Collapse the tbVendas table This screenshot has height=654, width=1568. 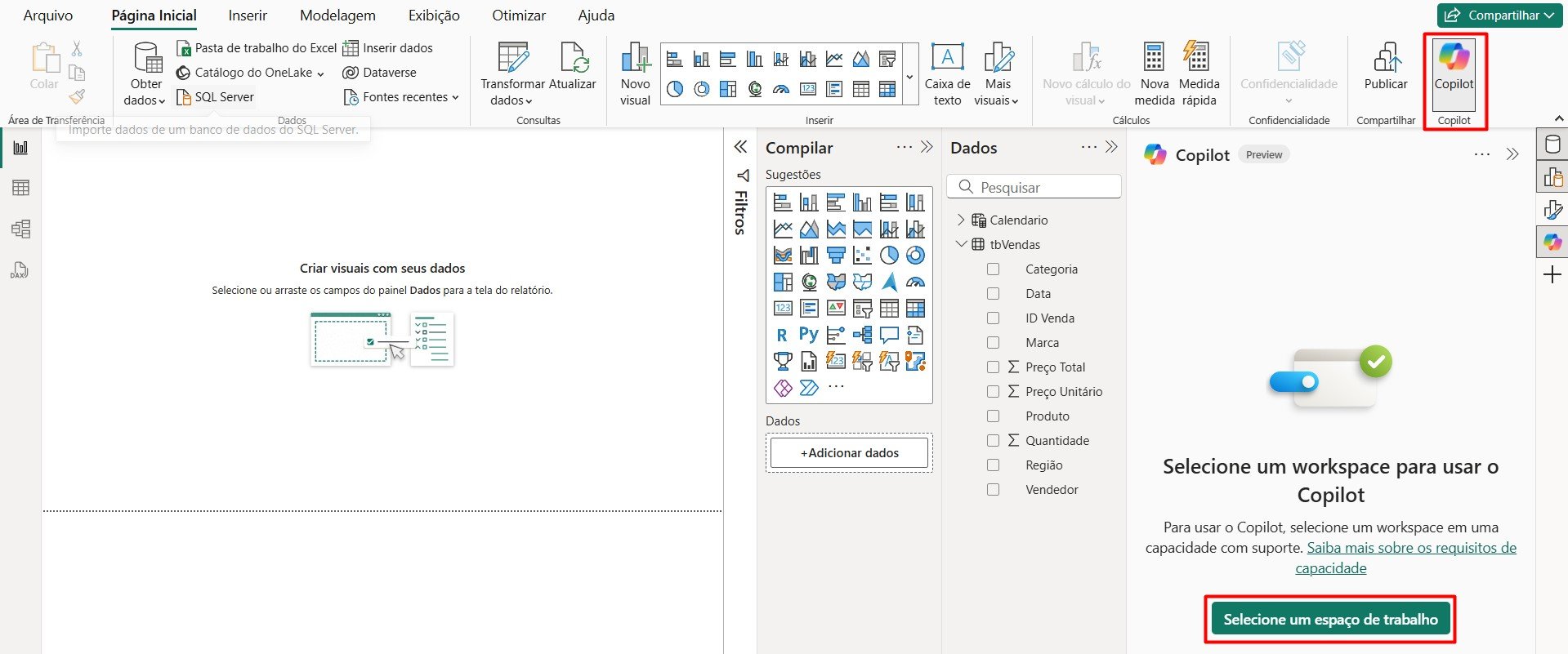pyautogui.click(x=961, y=244)
